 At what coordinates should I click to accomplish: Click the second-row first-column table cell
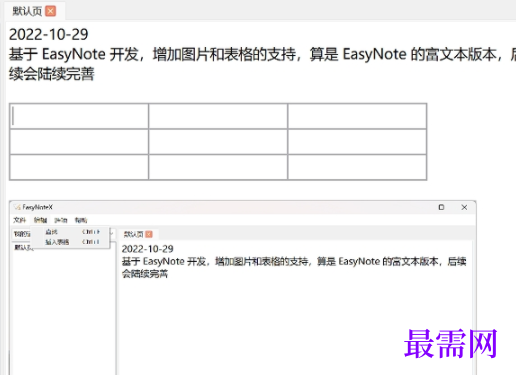79,142
